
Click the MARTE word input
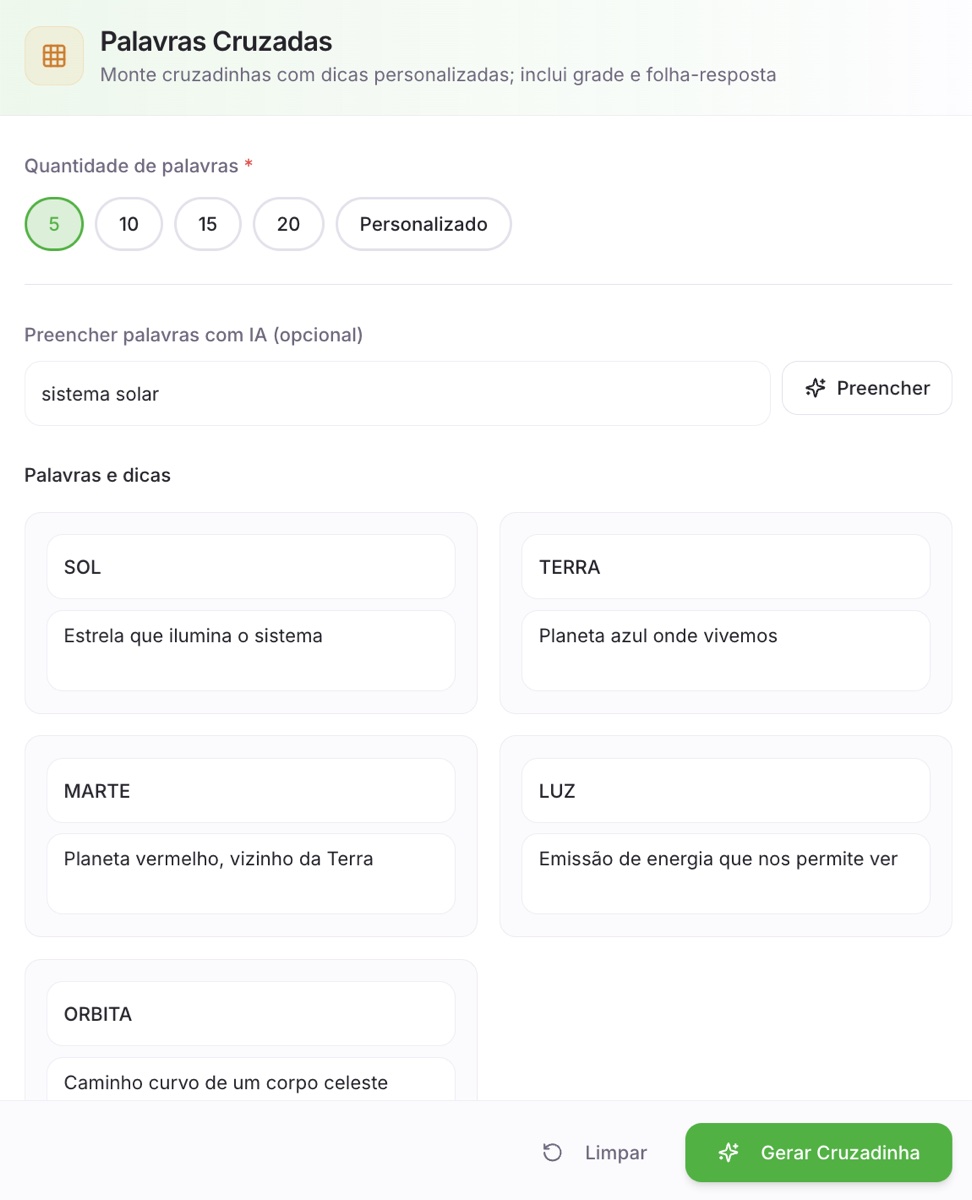point(251,791)
